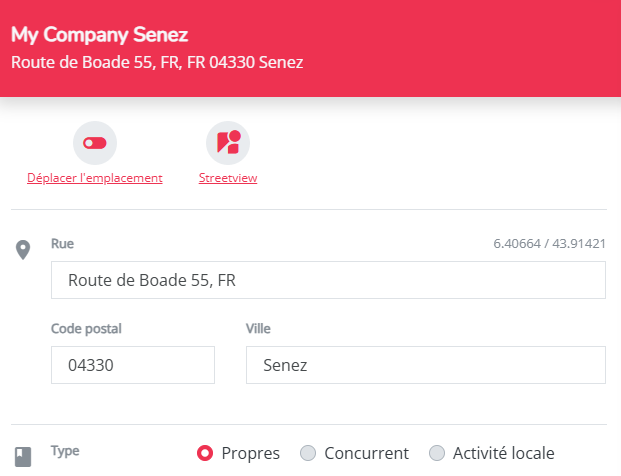The width and height of the screenshot is (621, 476).
Task: Click the Code postal label
Action: 86,328
